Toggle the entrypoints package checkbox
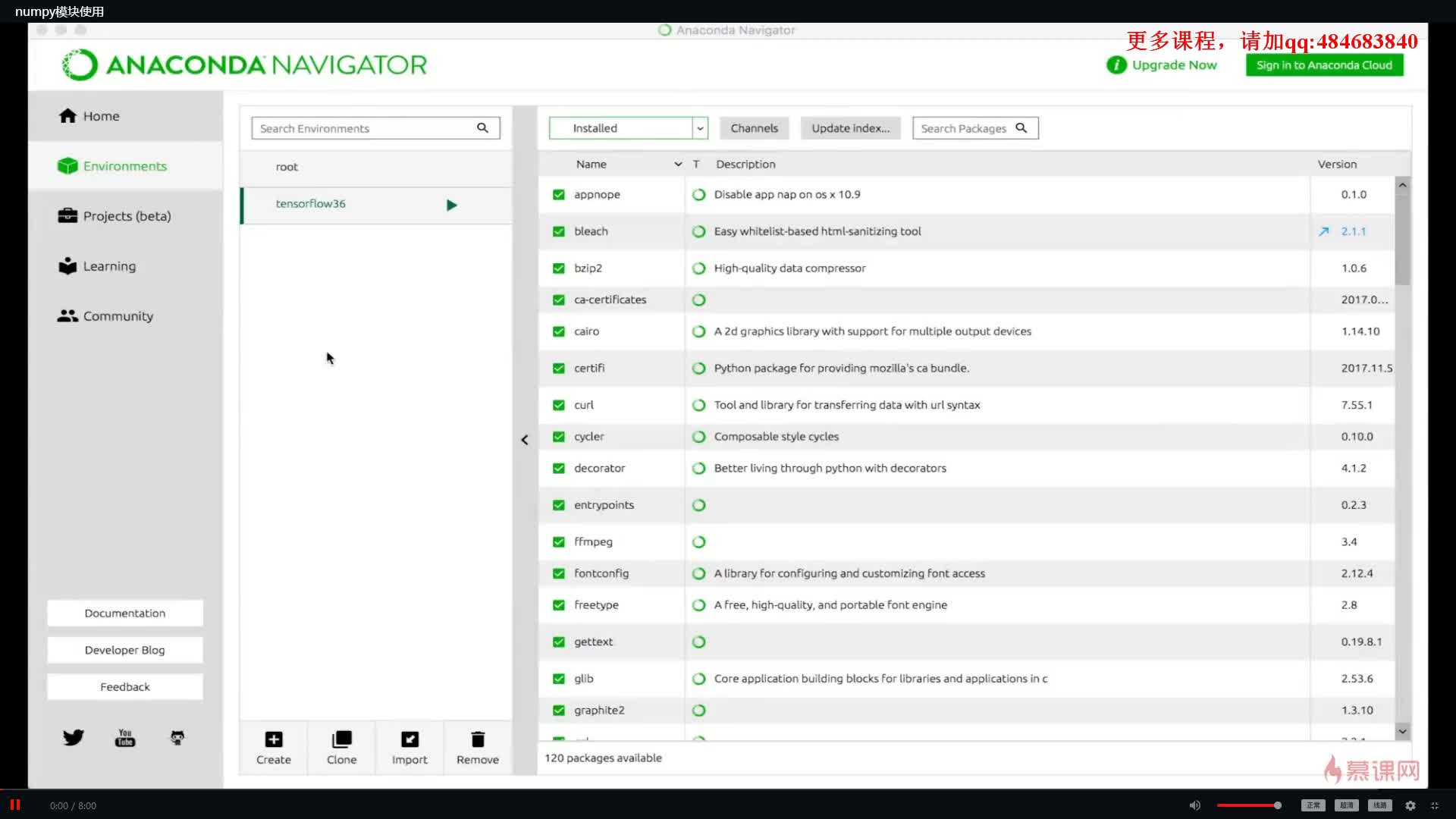Viewport: 1456px width, 819px height. (x=559, y=505)
